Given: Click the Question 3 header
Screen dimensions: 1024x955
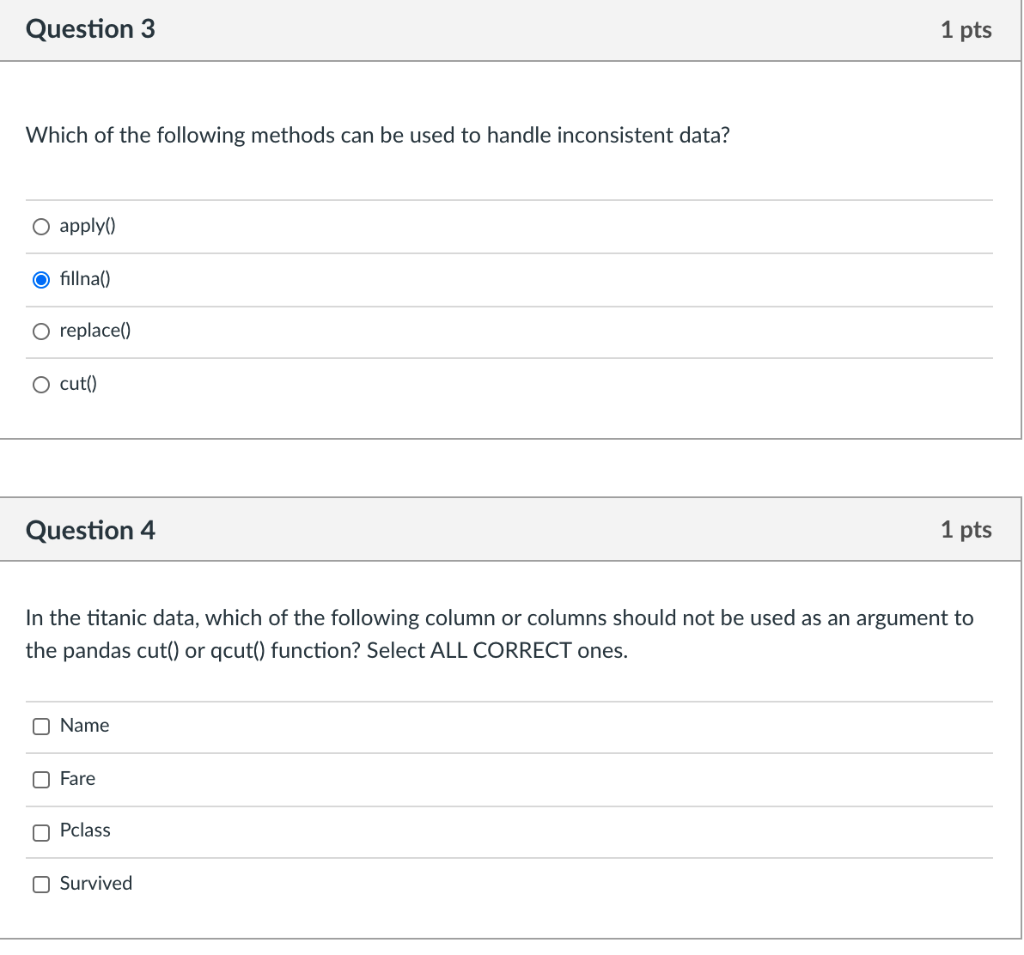Looking at the screenshot, I should coord(91,29).
